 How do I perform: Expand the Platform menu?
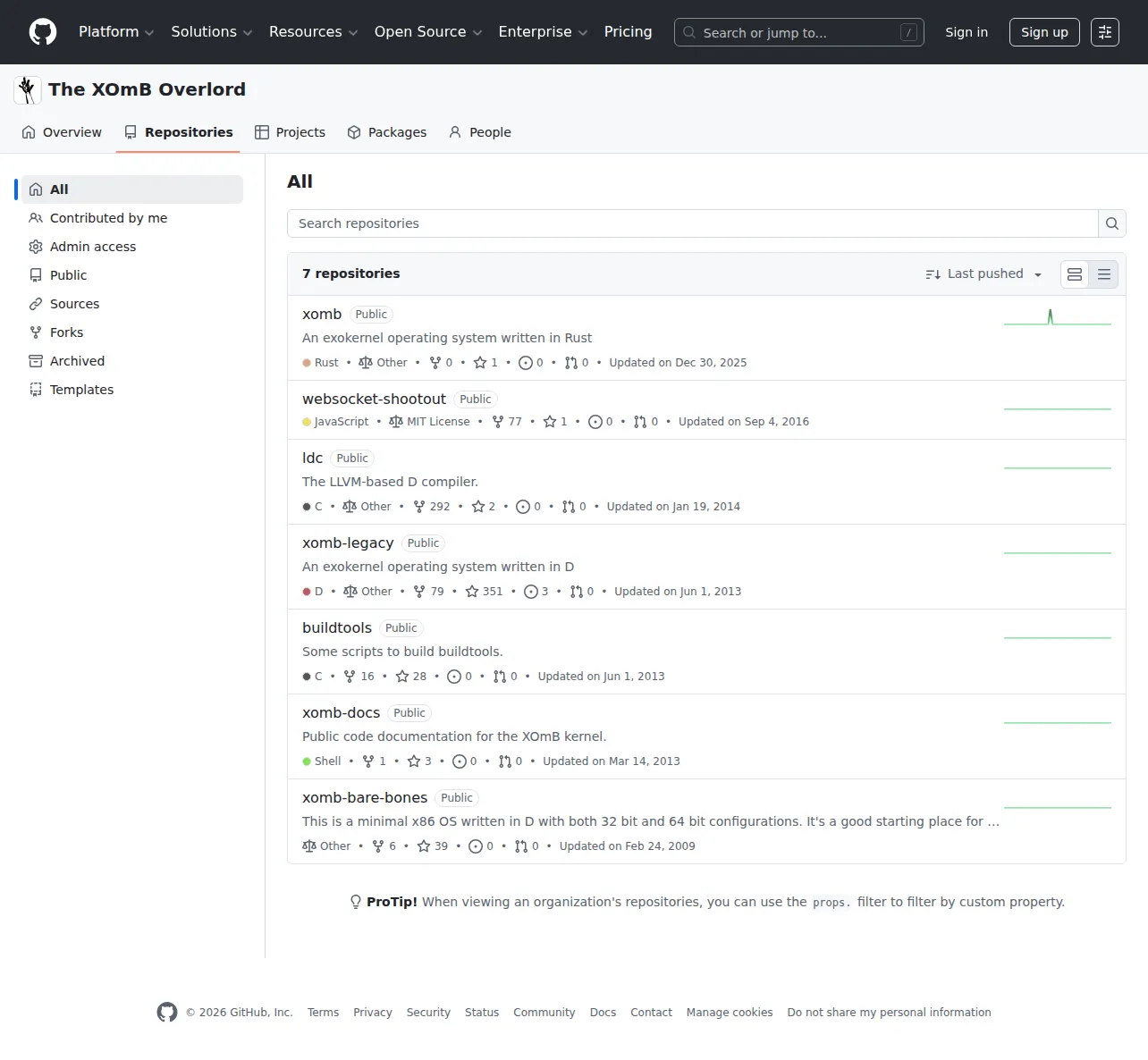coord(116,32)
